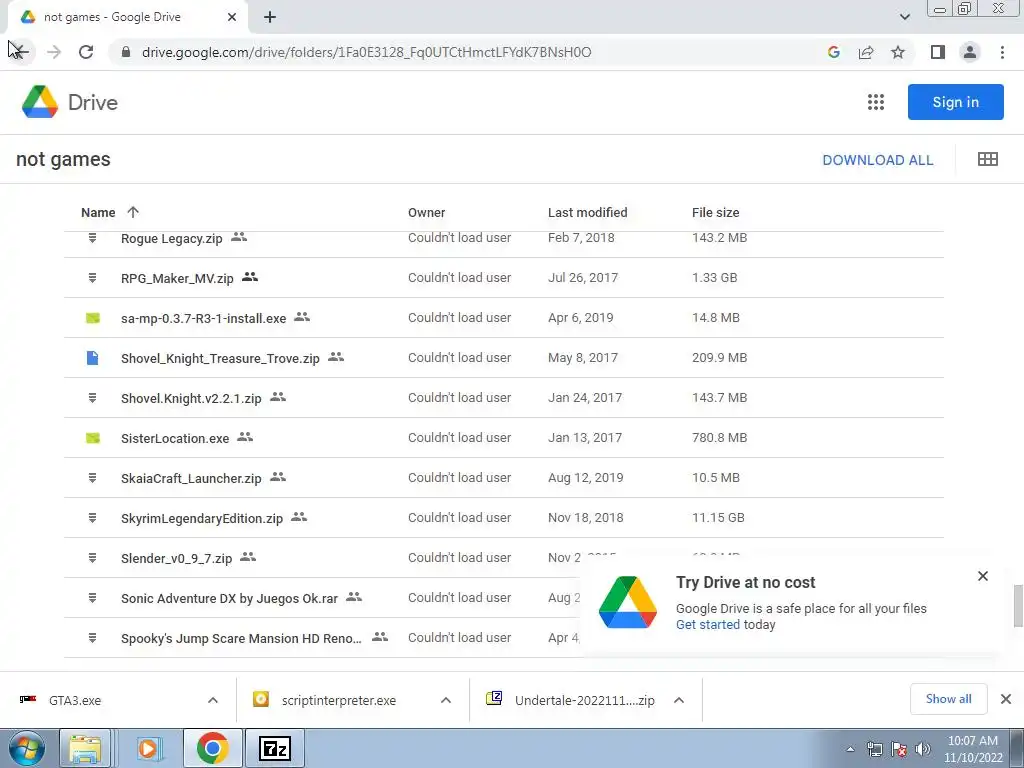Image resolution: width=1024 pixels, height=768 pixels.
Task: Select RPG_Maker_MV.zip file name
Action: 177,278
